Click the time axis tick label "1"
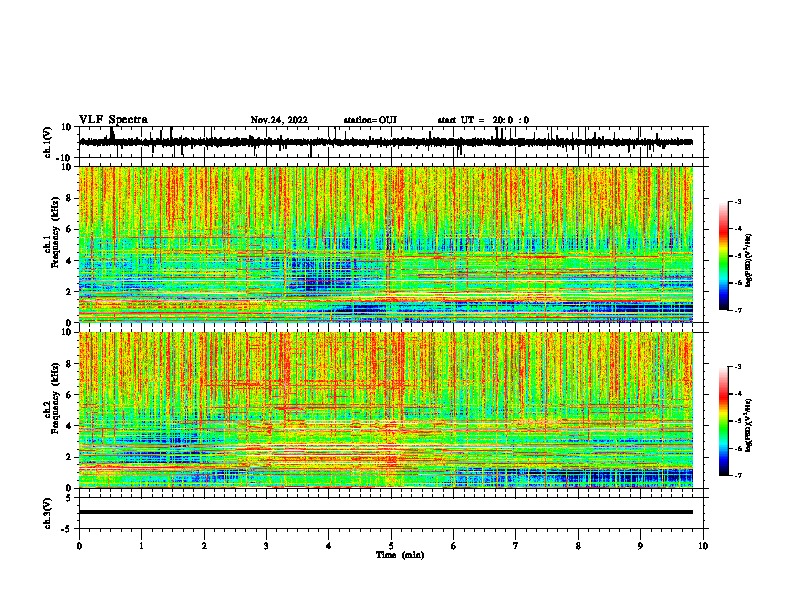Image resolution: width=792 pixels, height=612 pixels. [141, 546]
